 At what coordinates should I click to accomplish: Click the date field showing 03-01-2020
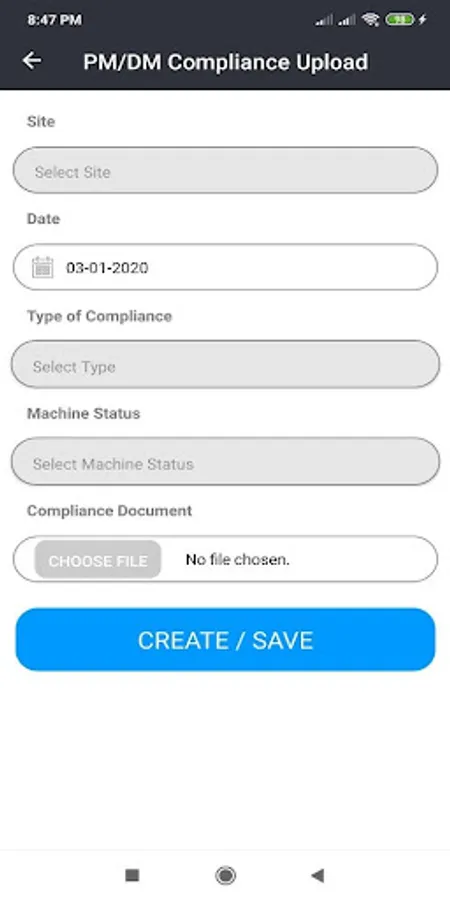pos(225,267)
